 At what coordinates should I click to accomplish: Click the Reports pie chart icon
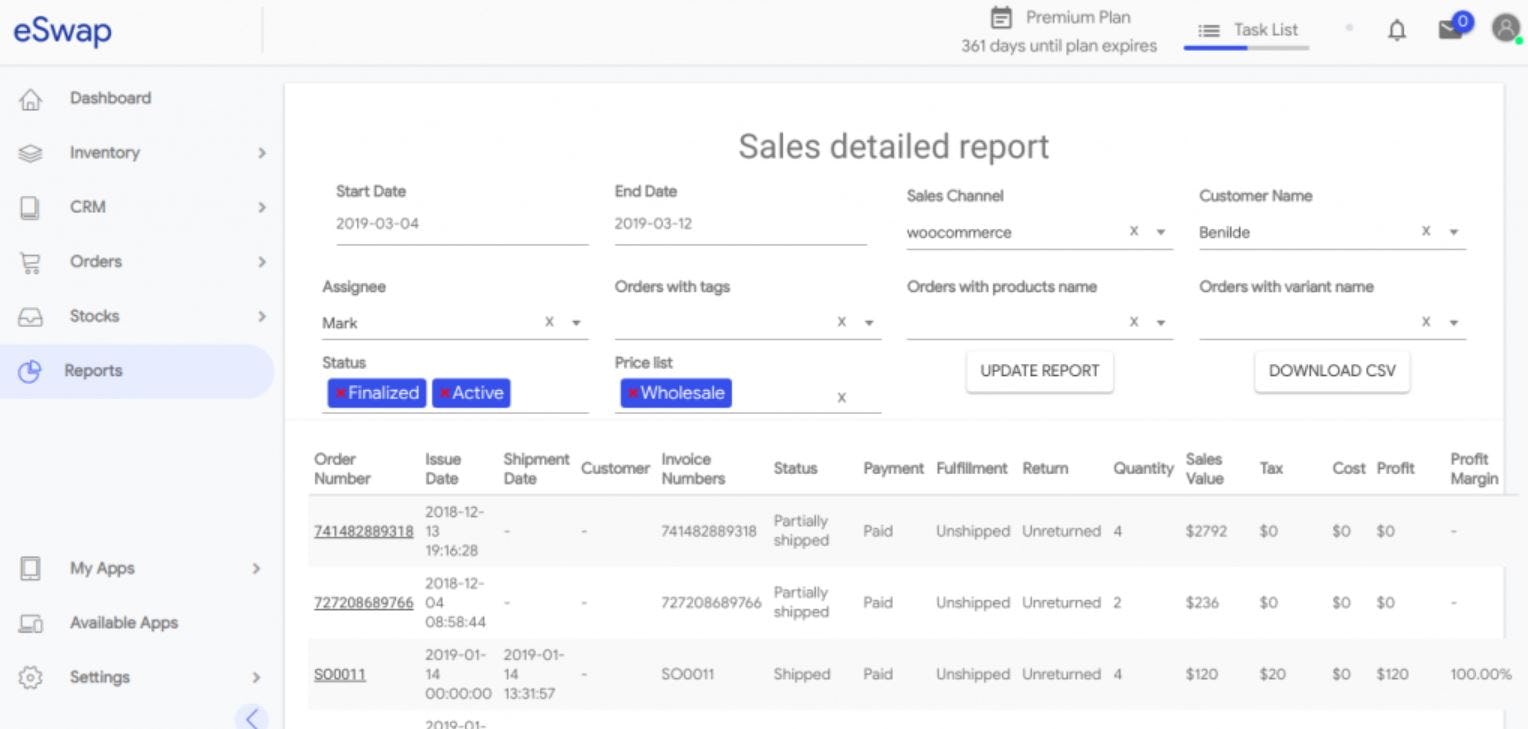(x=30, y=371)
